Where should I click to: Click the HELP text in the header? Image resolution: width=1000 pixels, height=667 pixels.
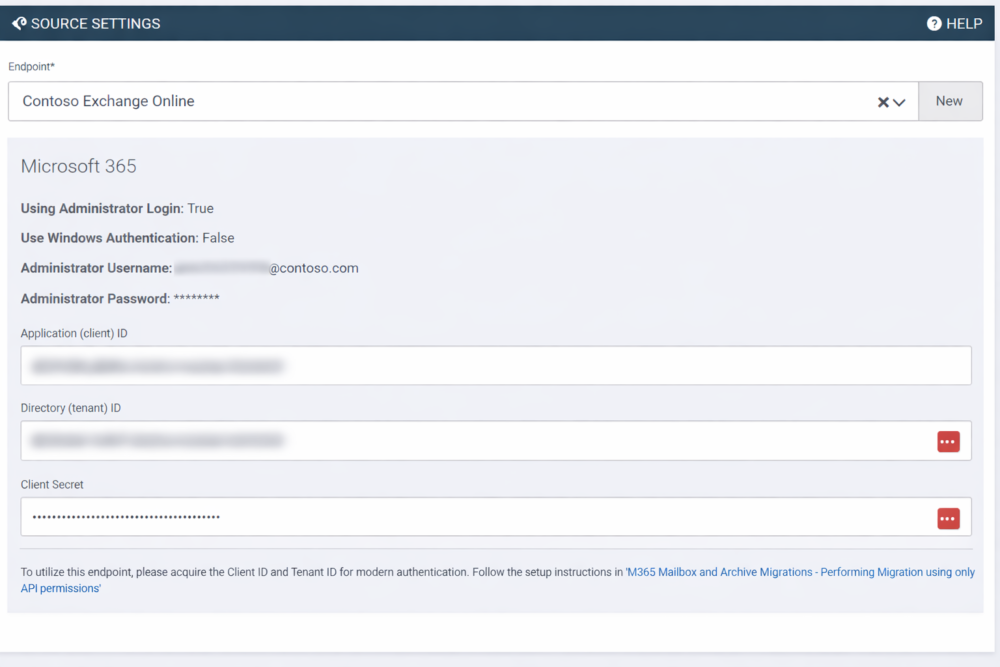(x=964, y=24)
